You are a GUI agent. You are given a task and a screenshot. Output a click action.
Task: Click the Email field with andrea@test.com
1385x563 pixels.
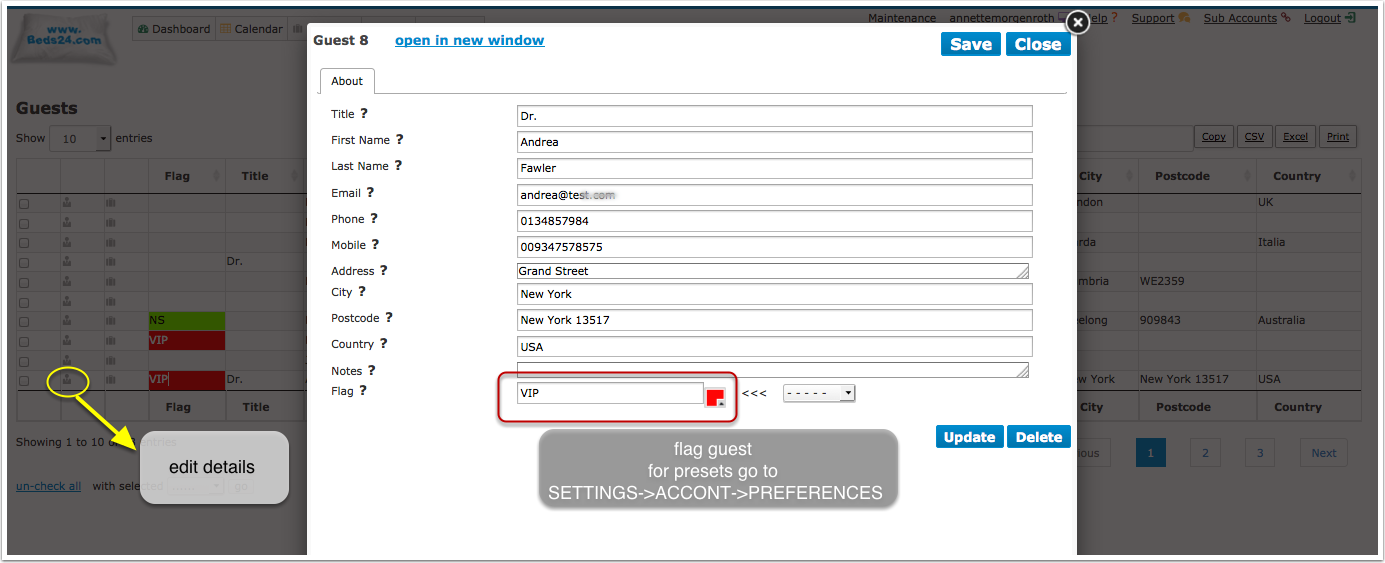pos(775,195)
